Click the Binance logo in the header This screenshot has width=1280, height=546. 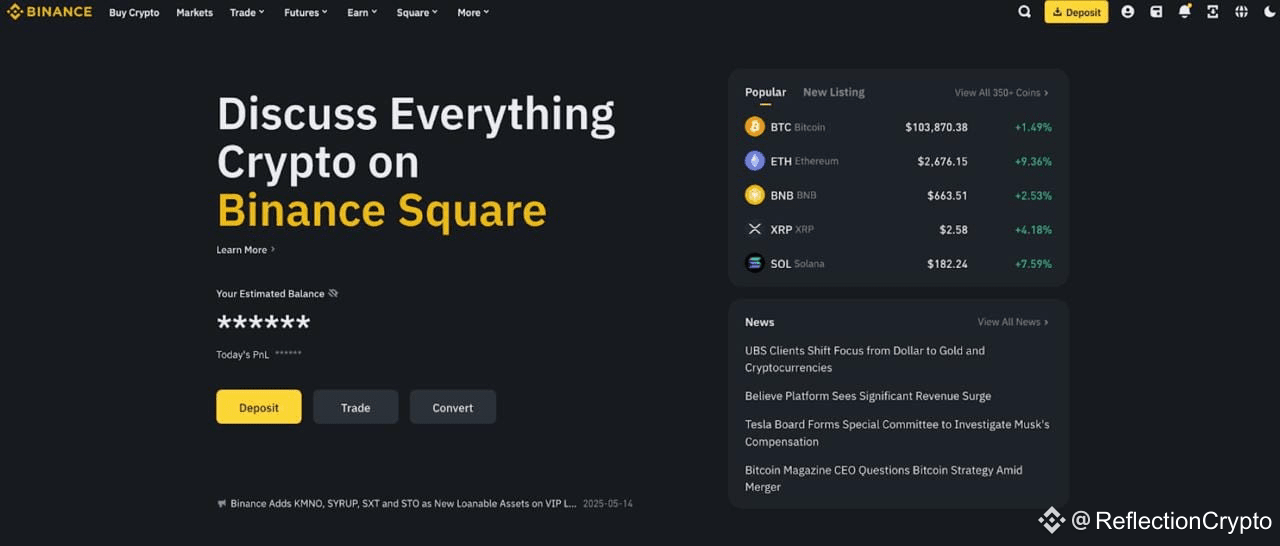point(50,12)
